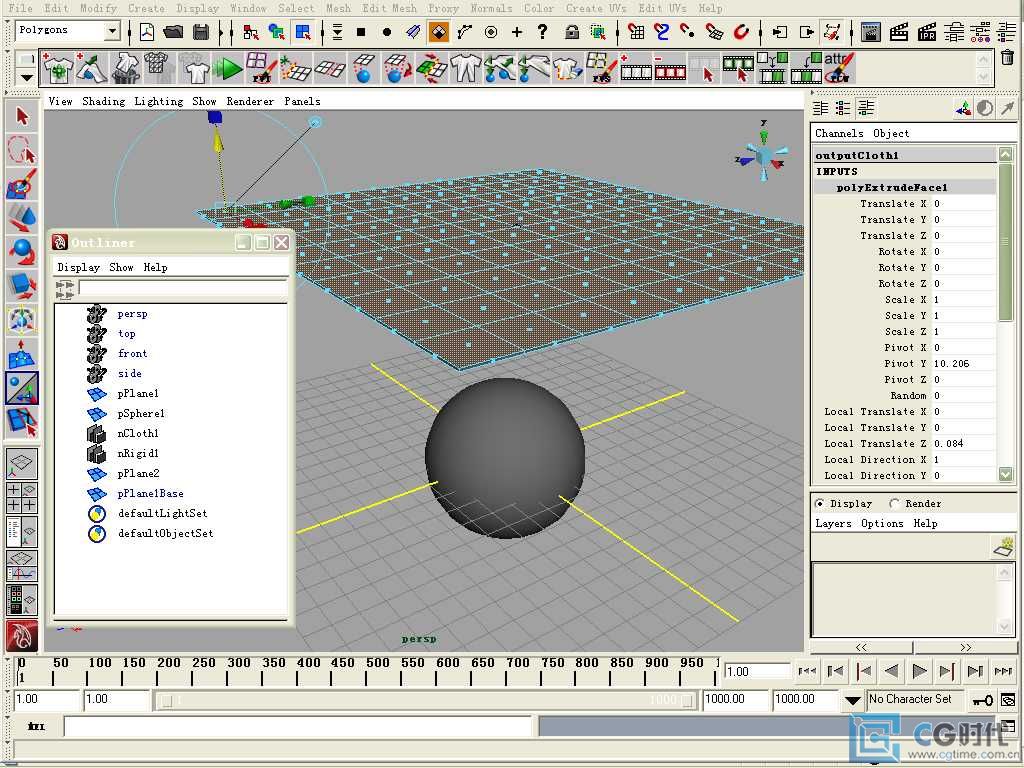The image size is (1024, 768).
Task: Activate the Lasso tool in toolbox
Action: tap(22, 150)
